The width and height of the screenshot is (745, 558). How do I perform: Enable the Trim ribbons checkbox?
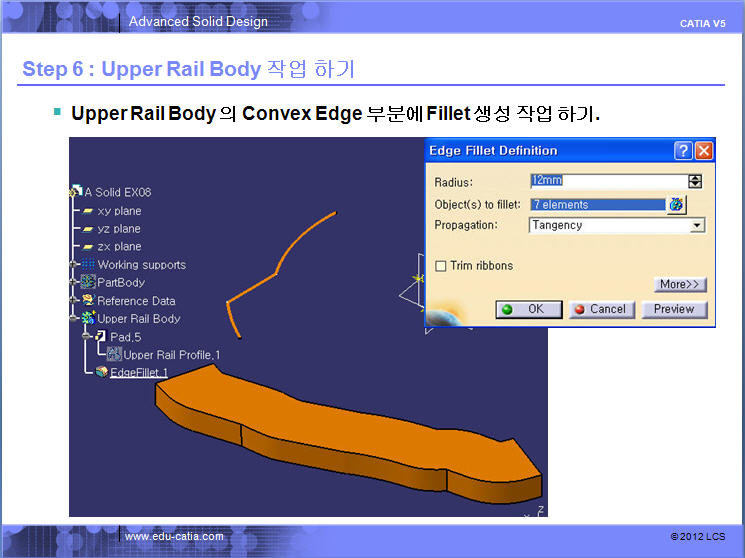441,266
